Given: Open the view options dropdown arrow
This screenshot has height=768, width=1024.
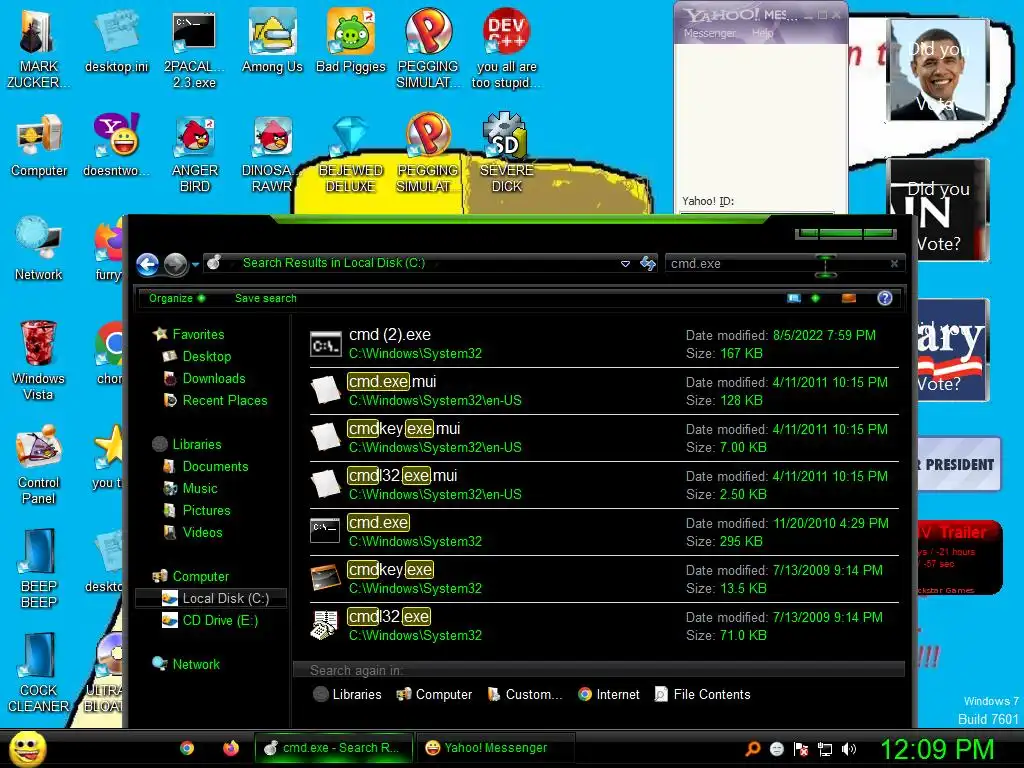Looking at the screenshot, I should pyautogui.click(x=815, y=298).
